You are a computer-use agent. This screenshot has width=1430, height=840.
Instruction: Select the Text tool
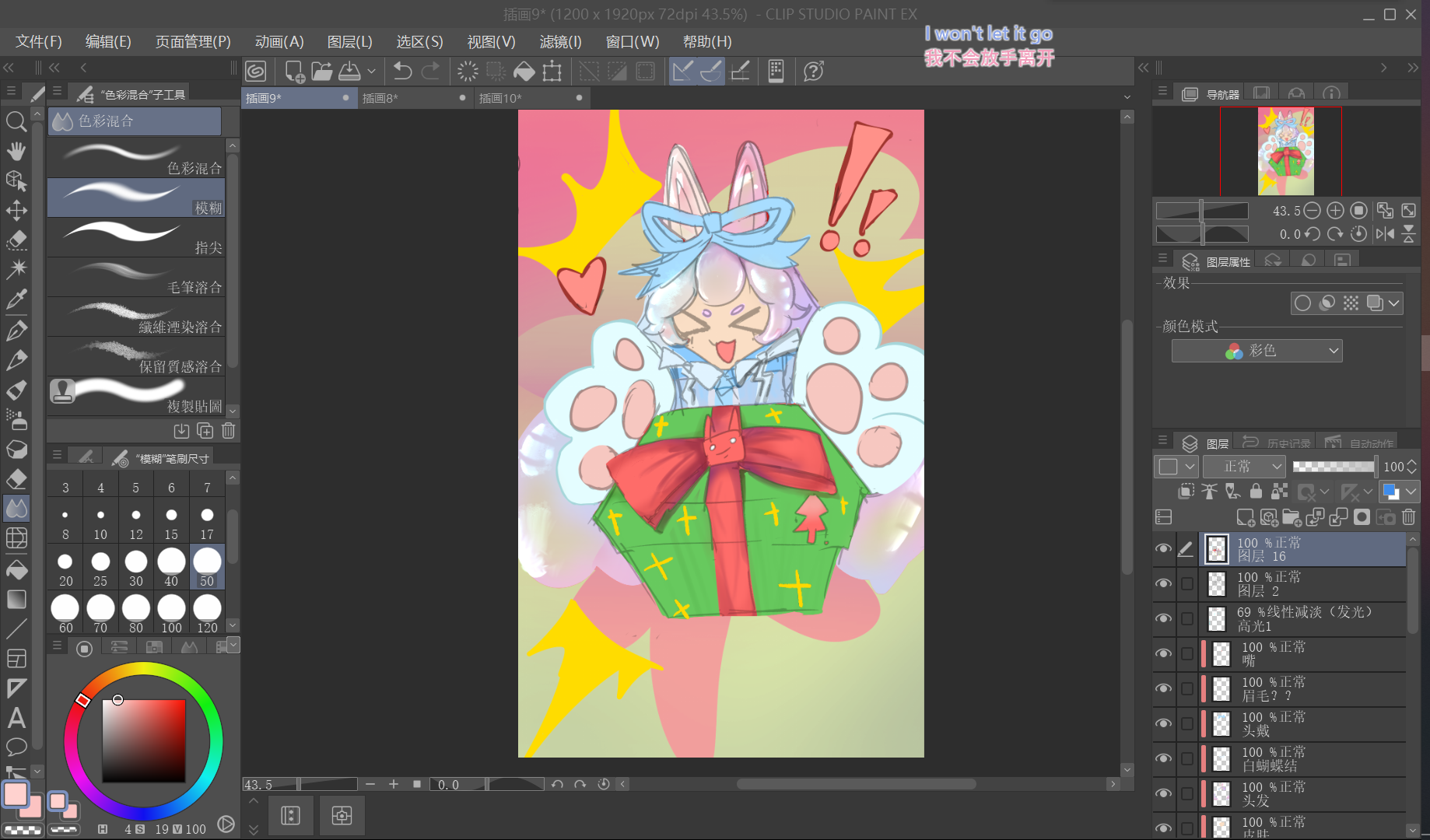(16, 717)
